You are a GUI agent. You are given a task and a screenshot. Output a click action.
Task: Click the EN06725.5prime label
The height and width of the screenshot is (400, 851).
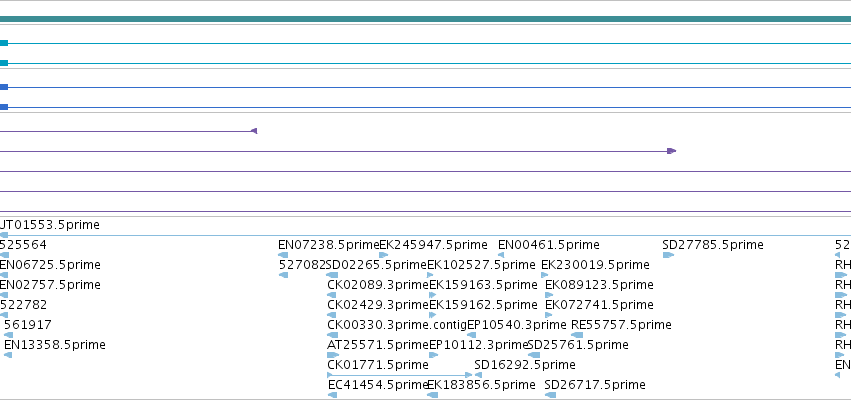[x=50, y=265]
